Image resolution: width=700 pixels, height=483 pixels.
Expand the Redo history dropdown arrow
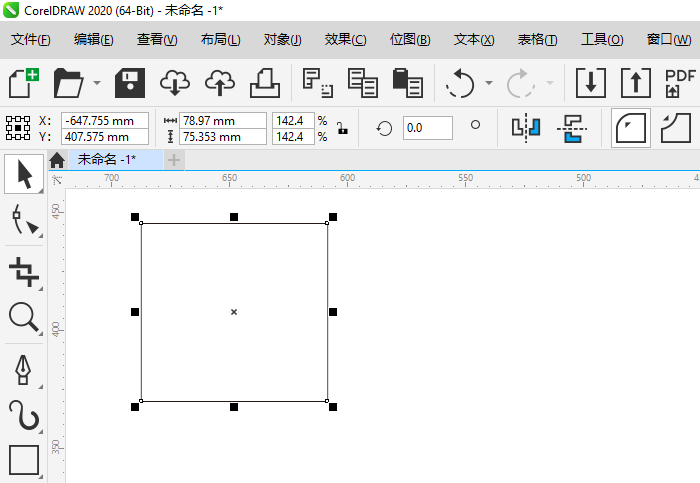tap(549, 83)
